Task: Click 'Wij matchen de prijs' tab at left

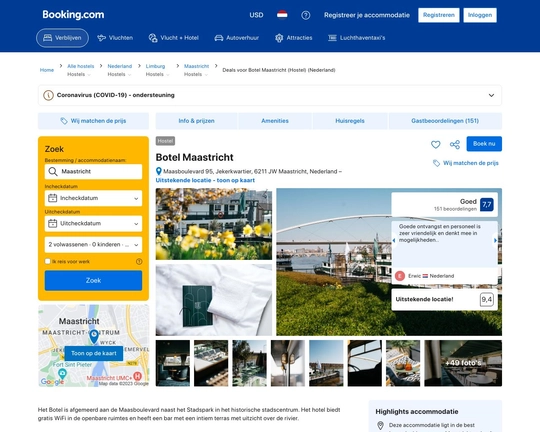Action: (93, 121)
